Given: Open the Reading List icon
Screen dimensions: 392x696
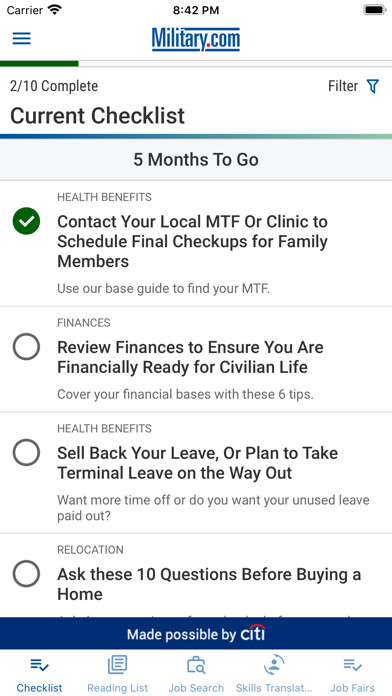Looking at the screenshot, I should pos(117,665).
